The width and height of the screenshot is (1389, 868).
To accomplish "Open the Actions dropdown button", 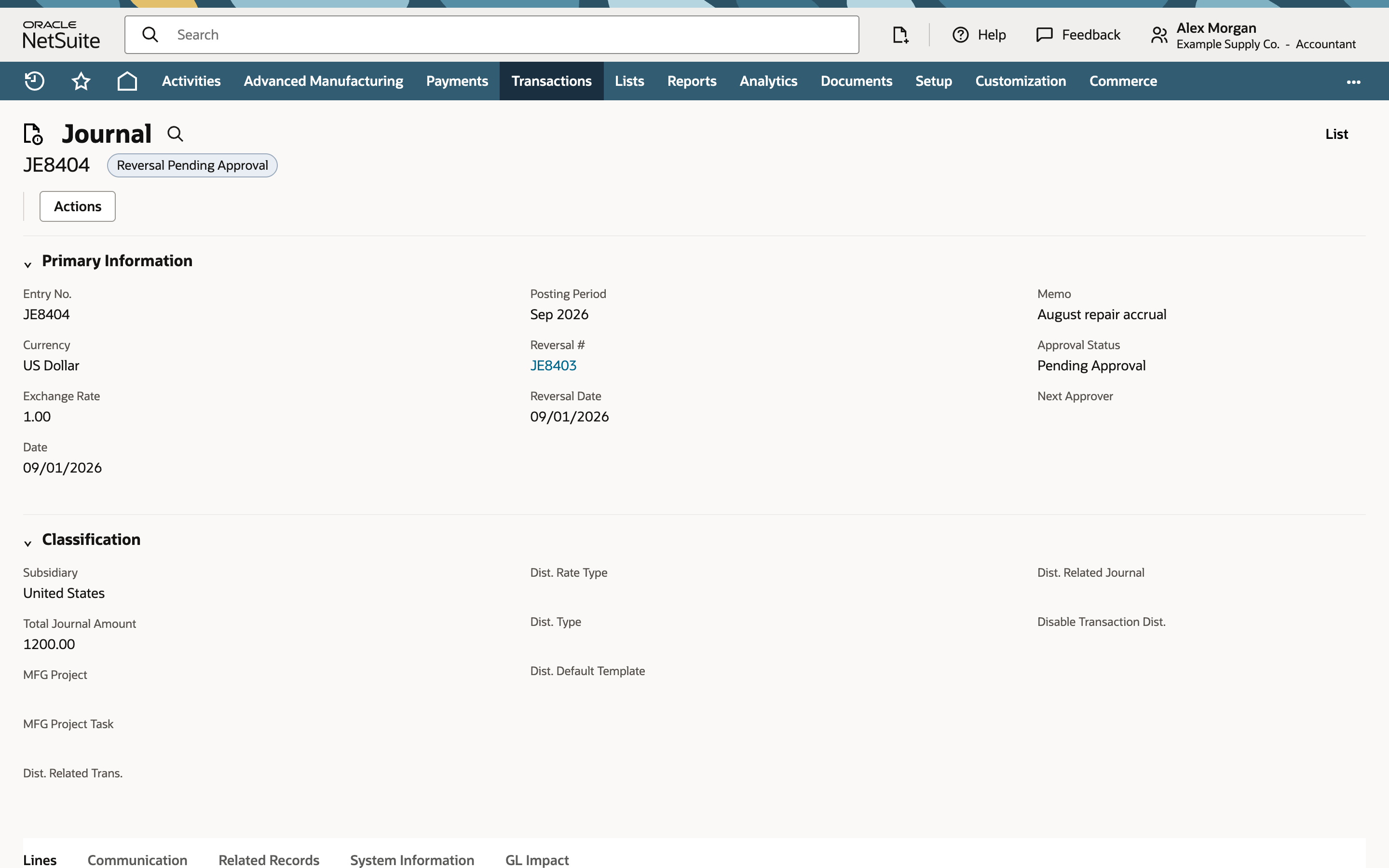I will pos(78,206).
